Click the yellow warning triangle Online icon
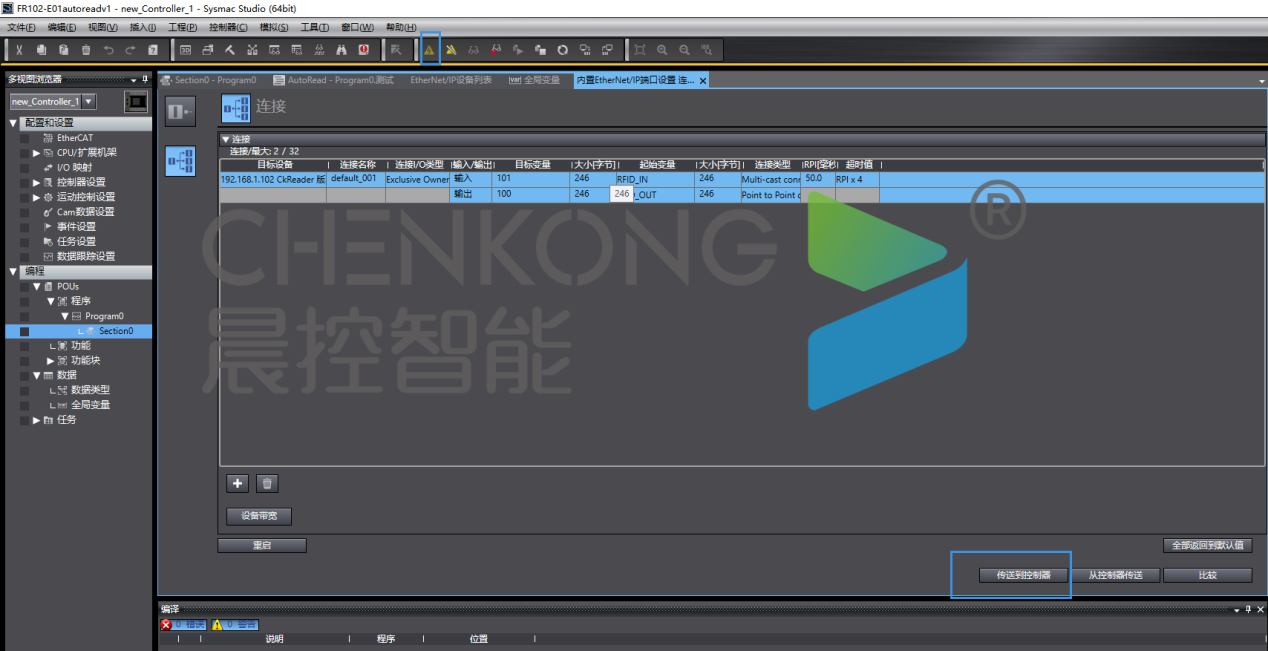1268x651 pixels. coord(430,49)
